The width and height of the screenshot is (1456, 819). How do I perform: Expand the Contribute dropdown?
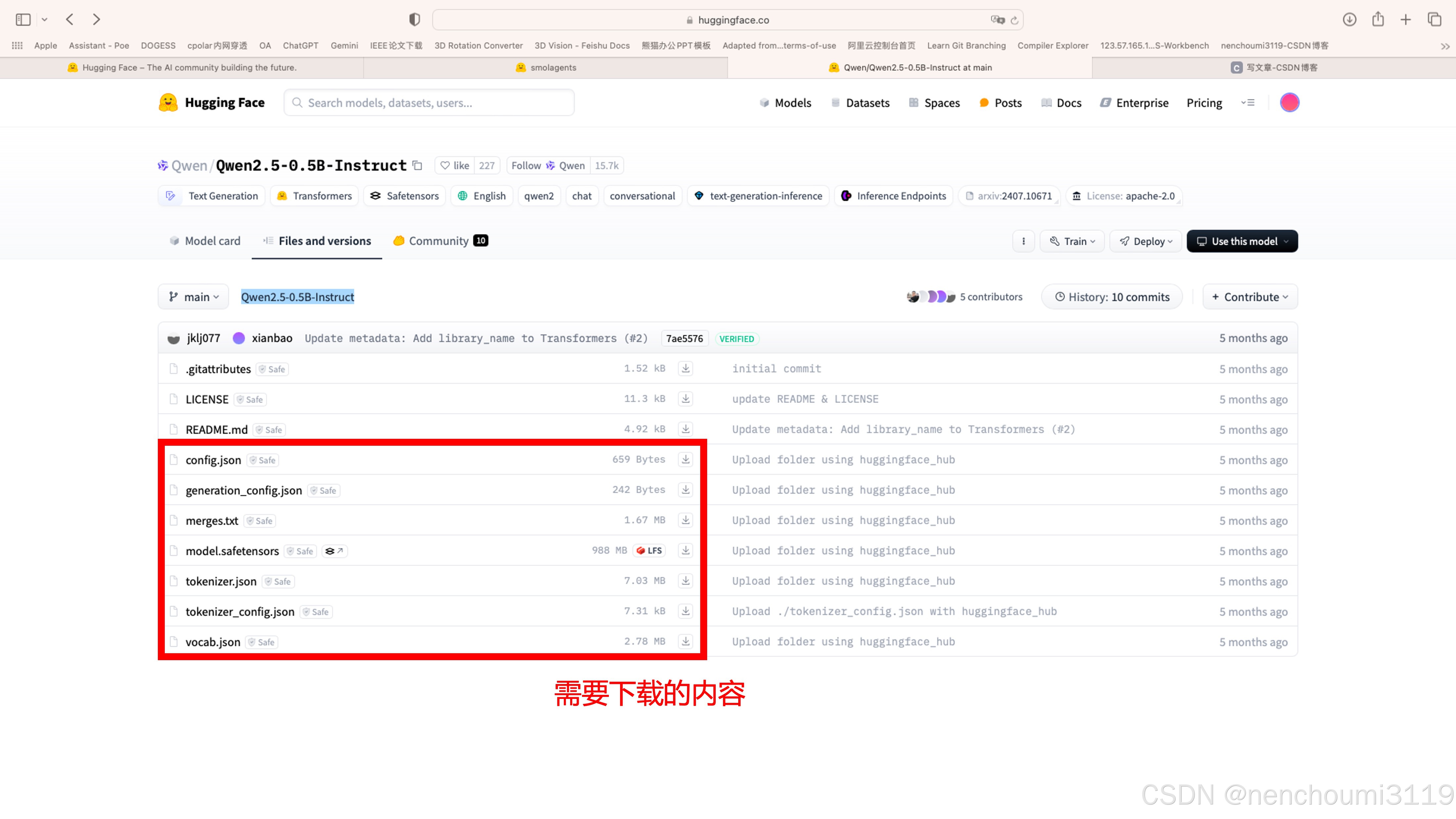click(x=1250, y=297)
